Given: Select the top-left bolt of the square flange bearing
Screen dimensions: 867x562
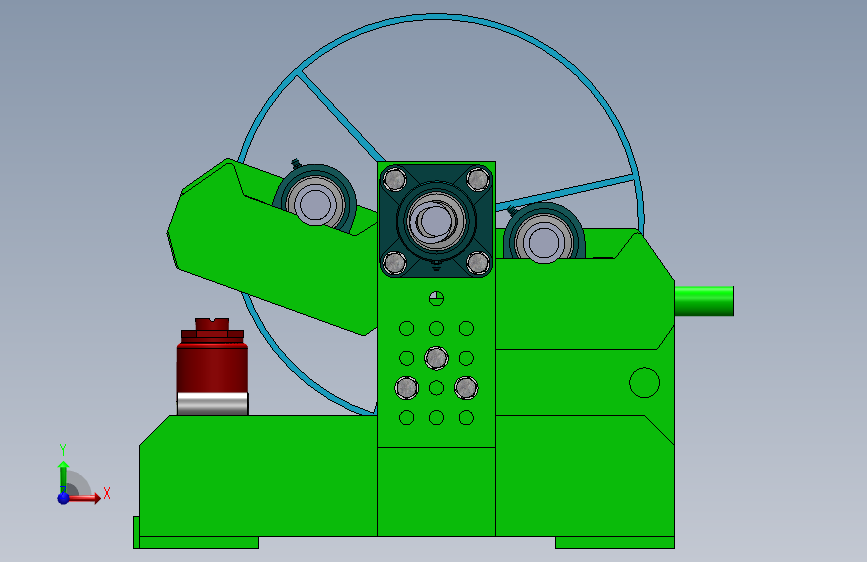Looking at the screenshot, I should tap(394, 179).
